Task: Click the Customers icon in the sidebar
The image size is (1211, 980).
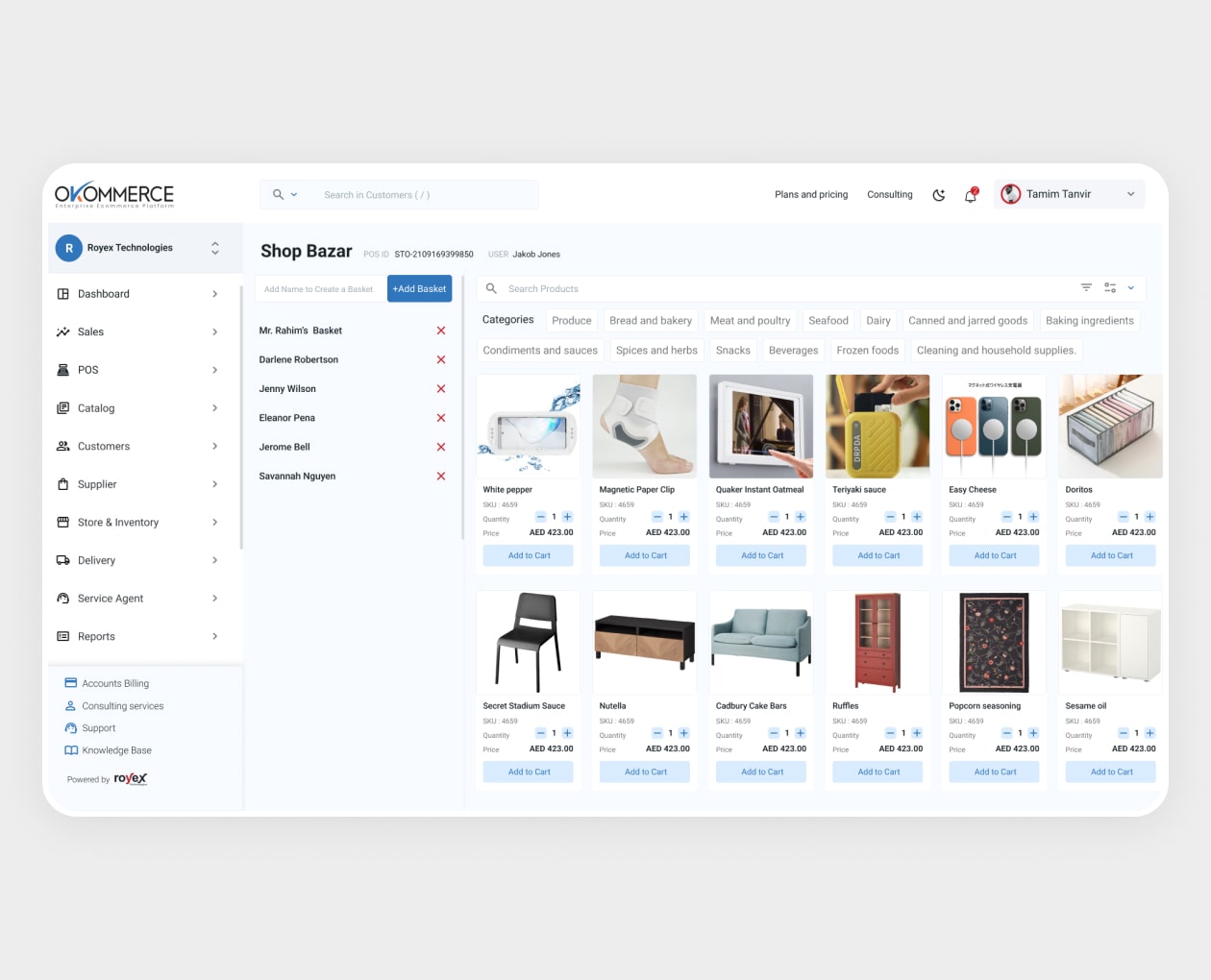Action: 62,446
